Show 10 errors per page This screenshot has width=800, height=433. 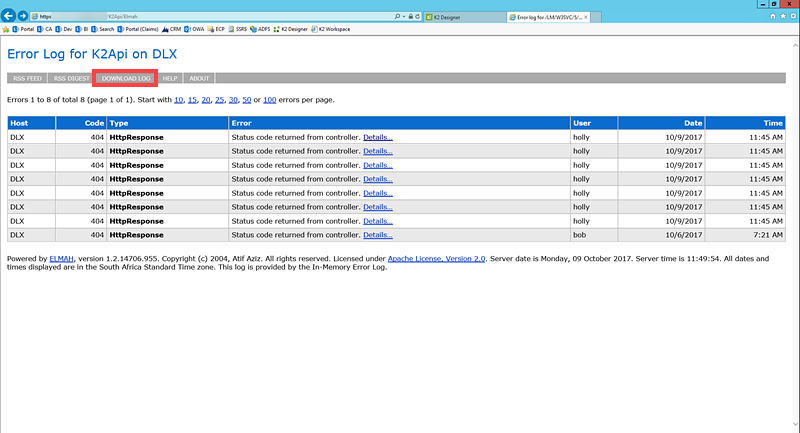[x=179, y=100]
